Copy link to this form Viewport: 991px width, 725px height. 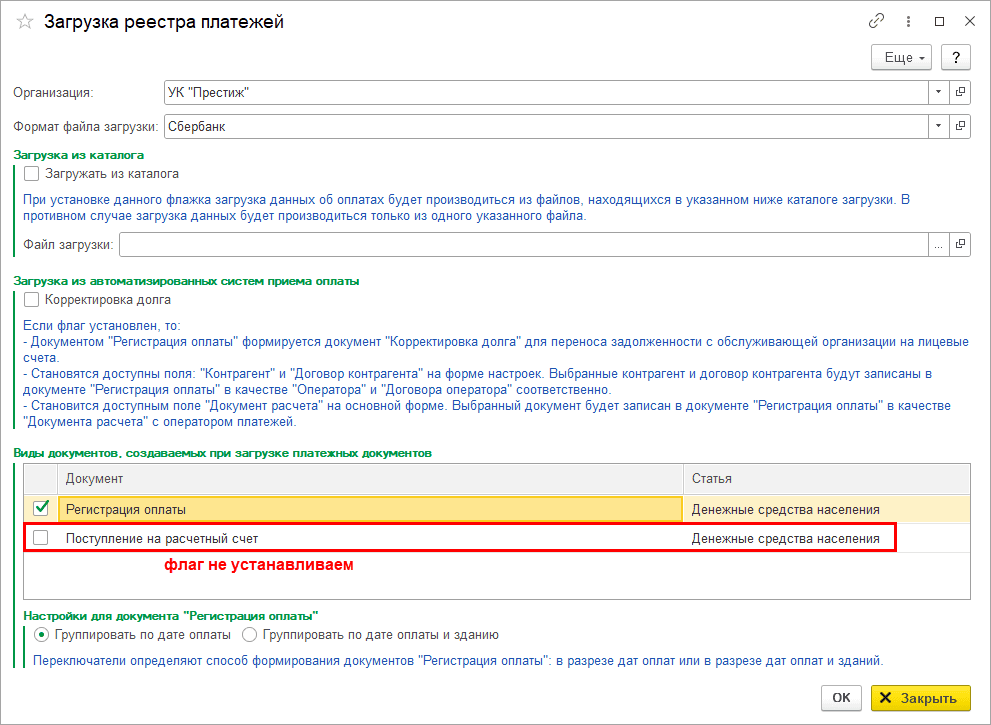[877, 21]
